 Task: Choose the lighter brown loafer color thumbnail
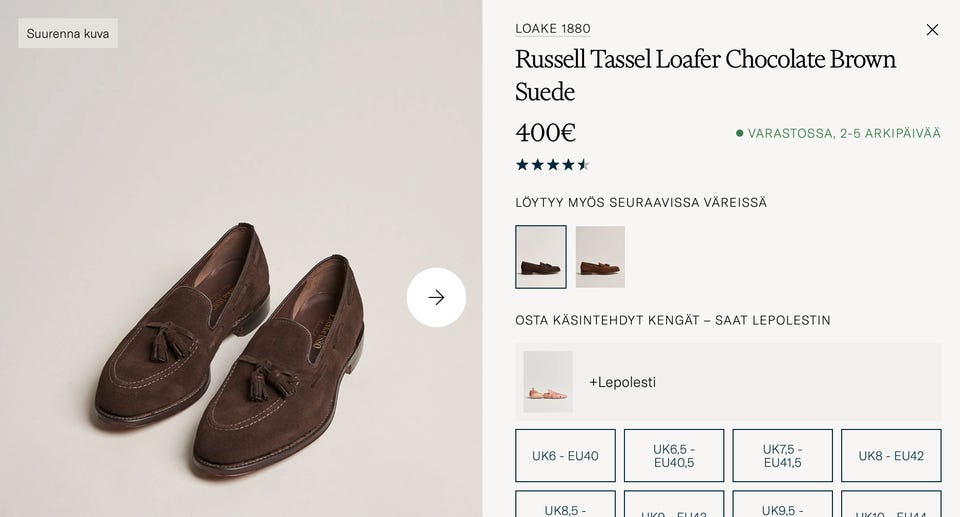[x=600, y=257]
